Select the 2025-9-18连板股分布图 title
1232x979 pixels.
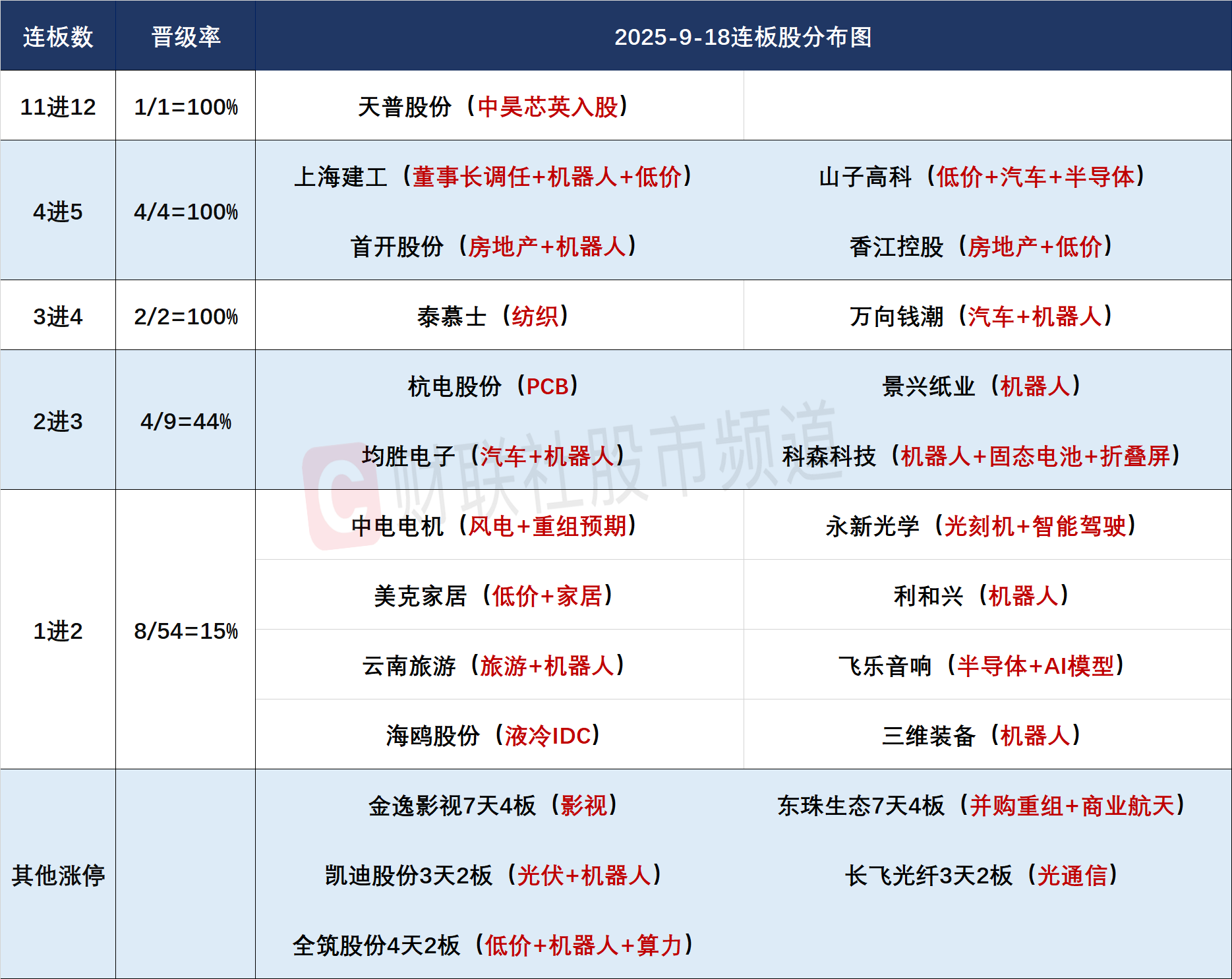pos(743,37)
